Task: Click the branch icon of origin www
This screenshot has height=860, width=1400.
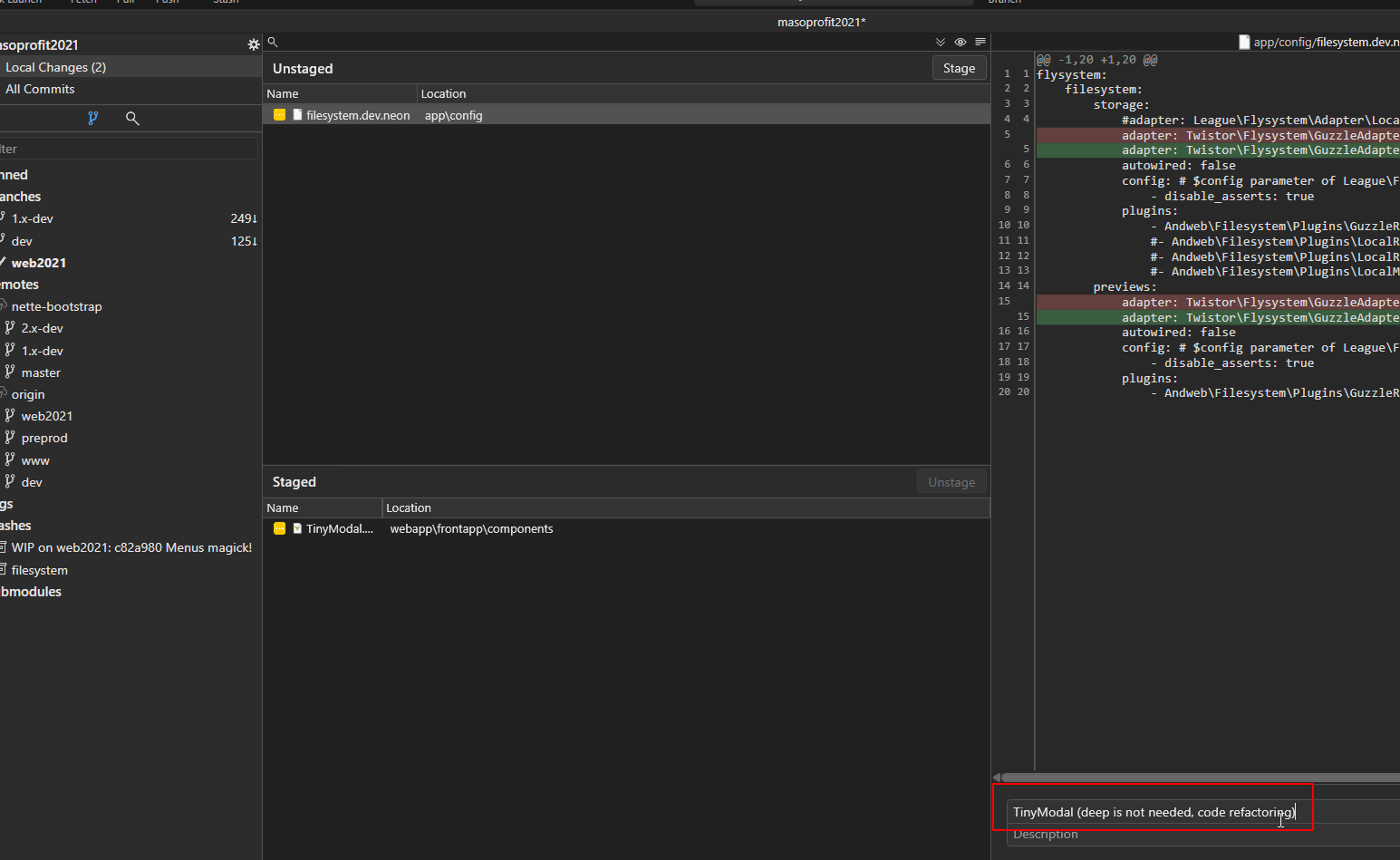Action: pos(10,459)
